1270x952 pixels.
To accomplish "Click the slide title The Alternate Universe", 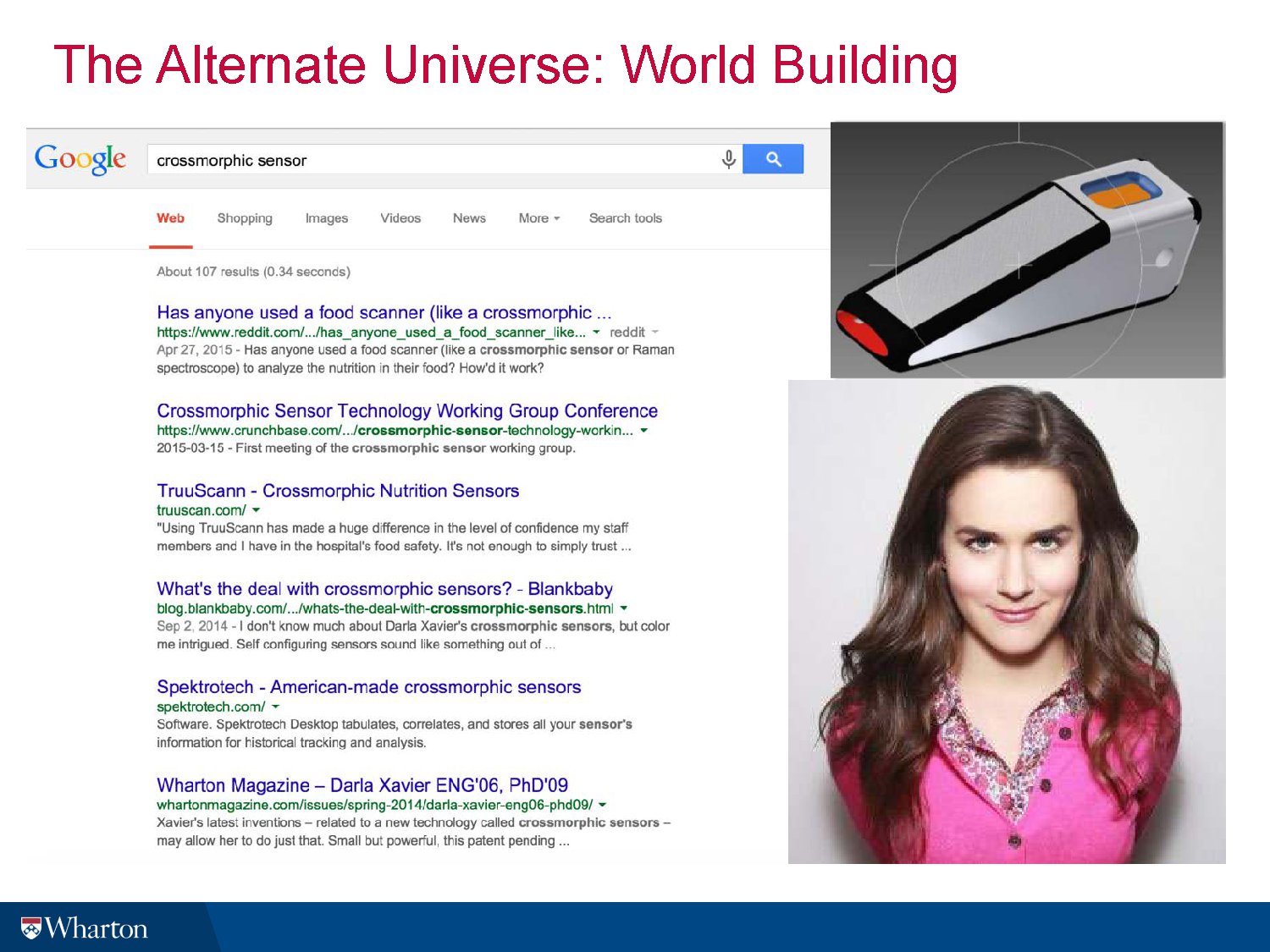I will pos(505,65).
